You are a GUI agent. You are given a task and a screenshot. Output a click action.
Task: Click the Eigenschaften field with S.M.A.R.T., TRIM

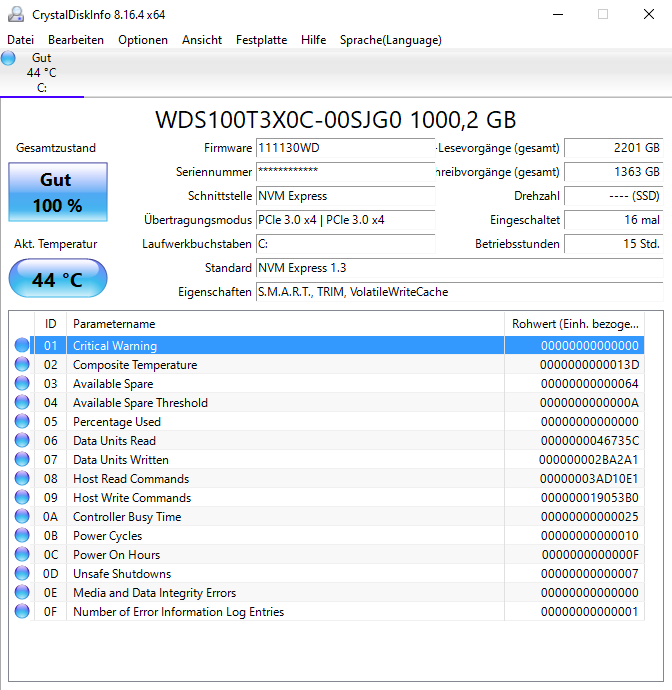[459, 292]
